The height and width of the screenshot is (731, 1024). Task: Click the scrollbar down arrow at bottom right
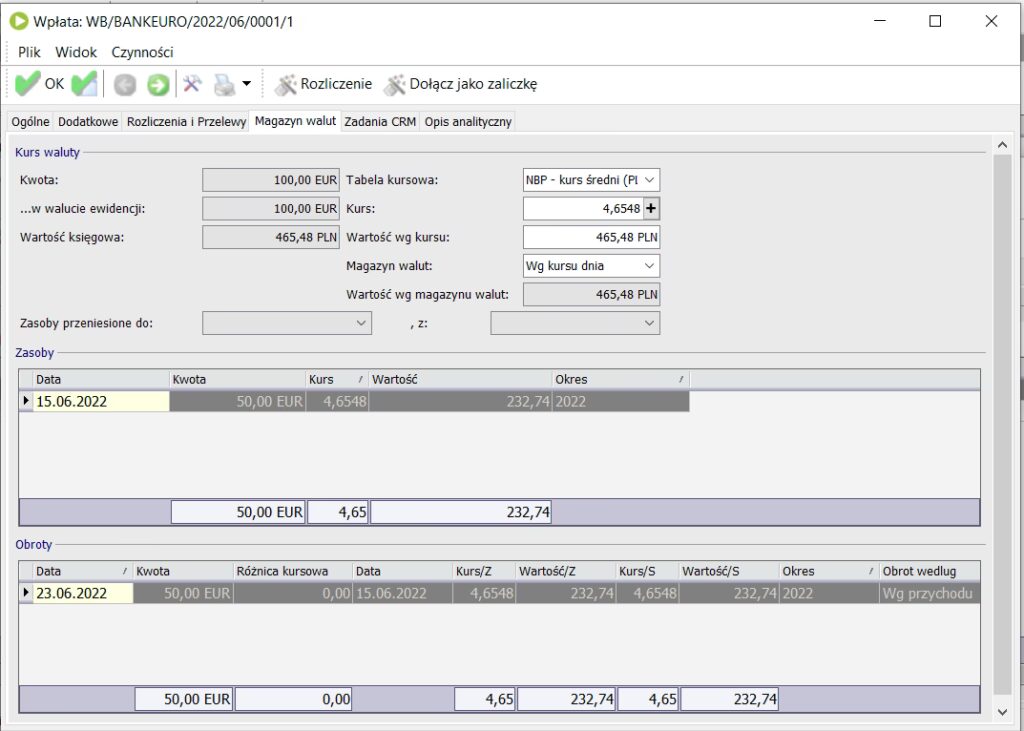1003,710
